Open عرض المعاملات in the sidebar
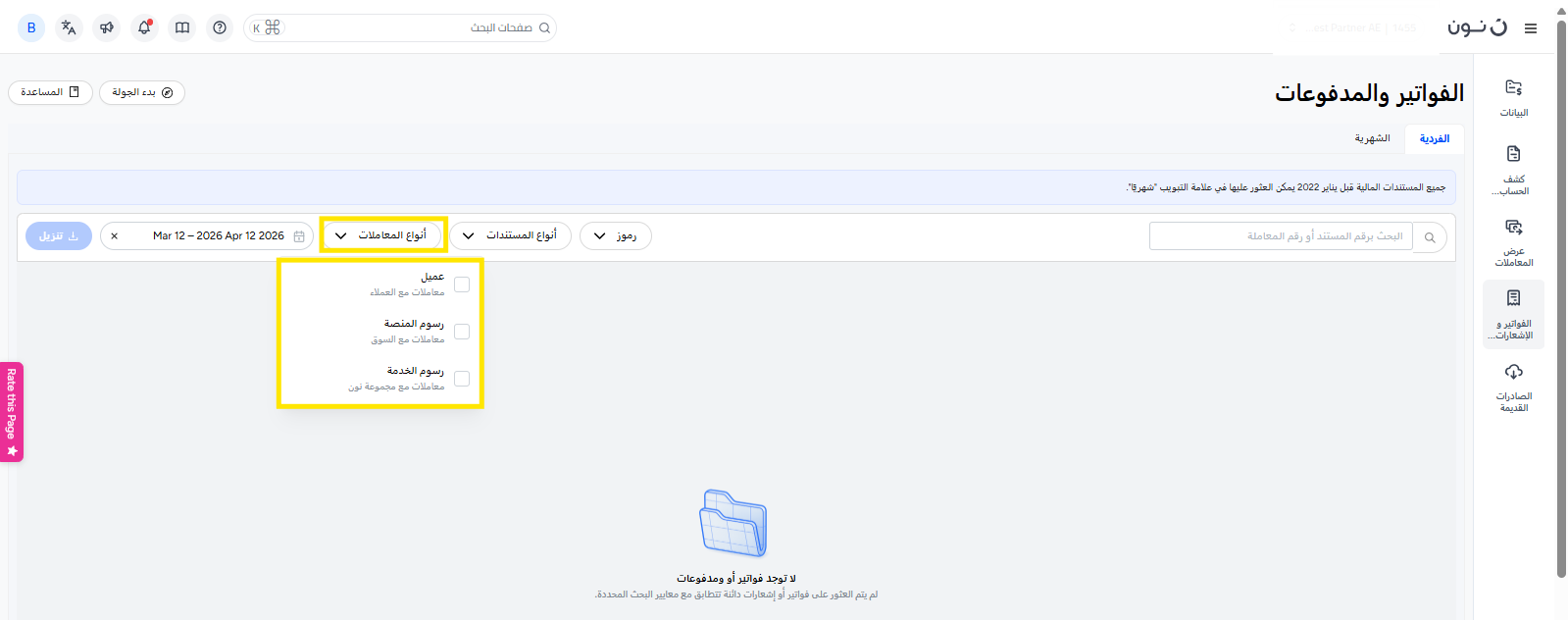 point(1514,242)
